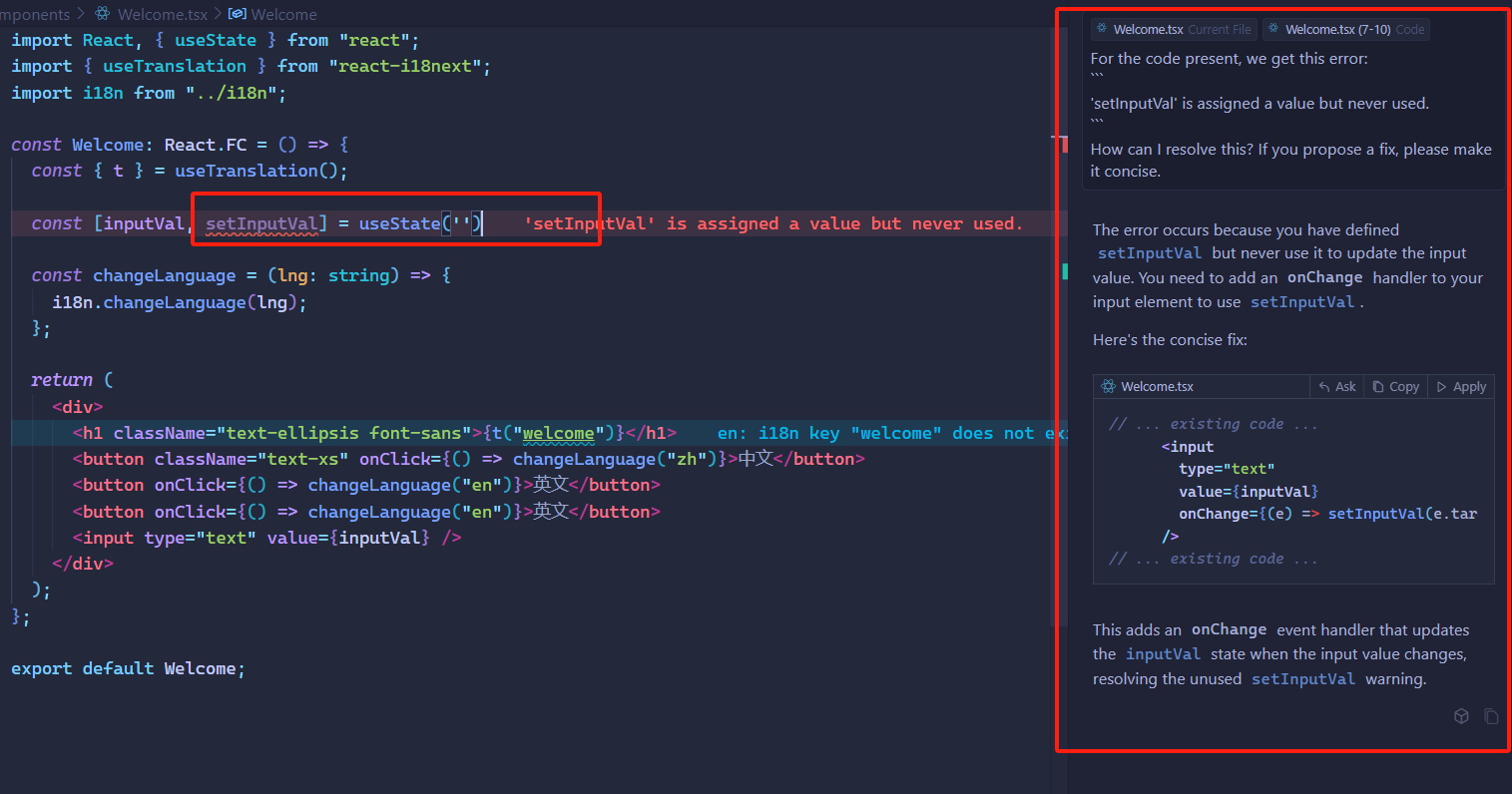Viewport: 1512px width, 794px height.
Task: Click const { t } = useTranslation() line
Action: (x=190, y=171)
